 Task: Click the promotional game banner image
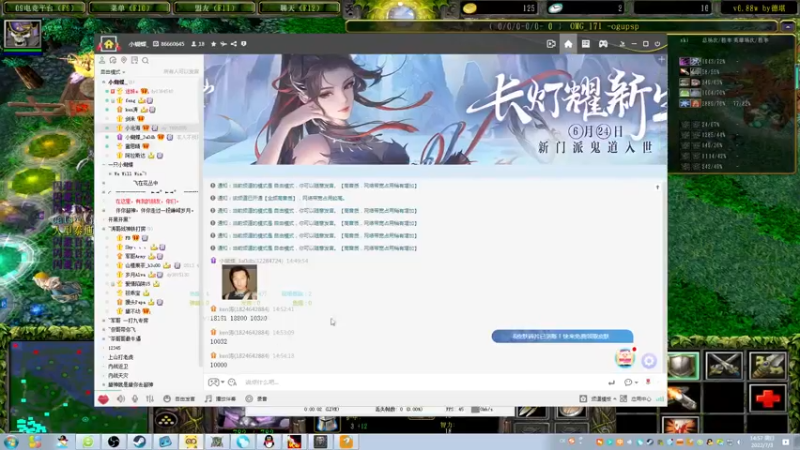point(435,109)
